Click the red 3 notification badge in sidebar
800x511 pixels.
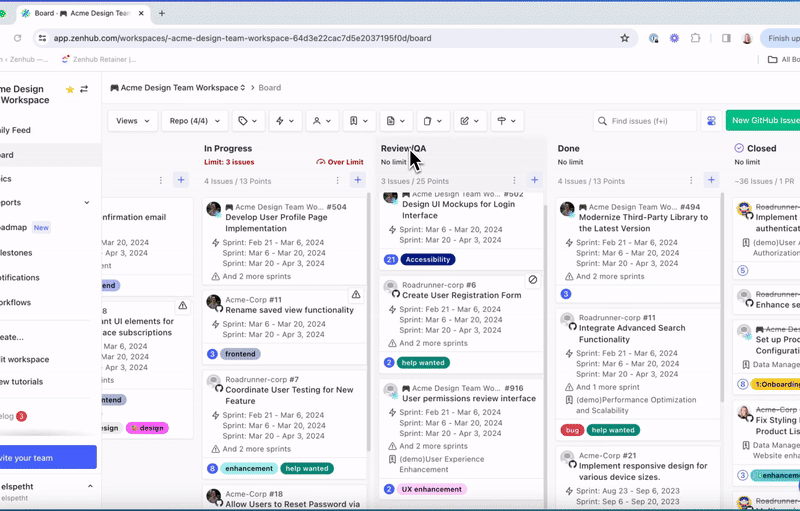pos(21,416)
